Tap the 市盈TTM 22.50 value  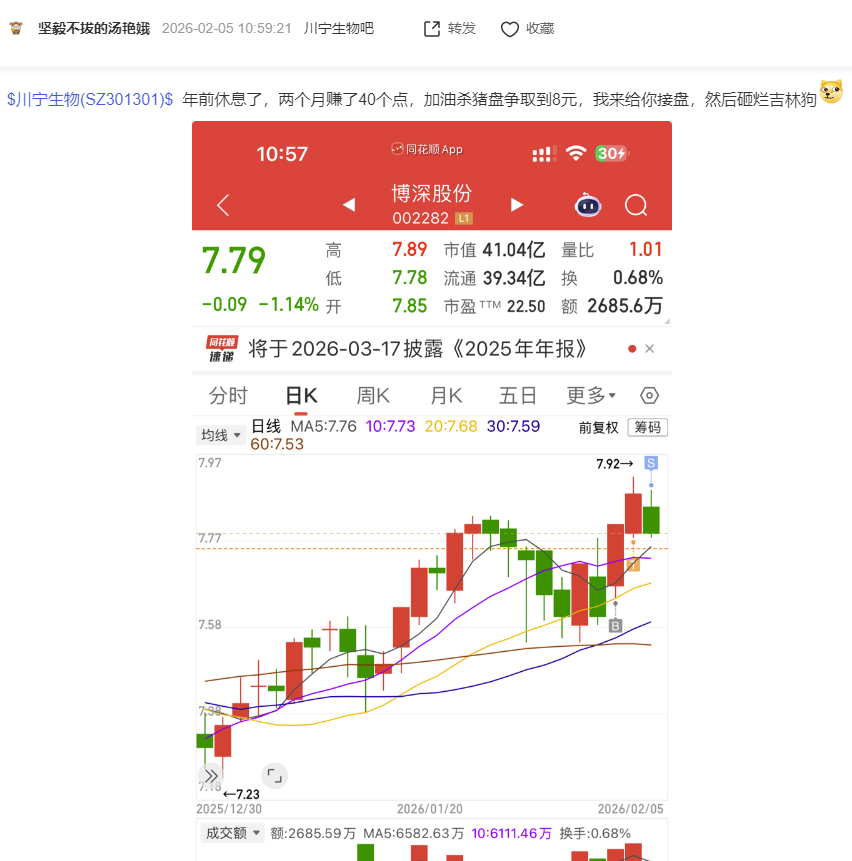pyautogui.click(x=494, y=306)
